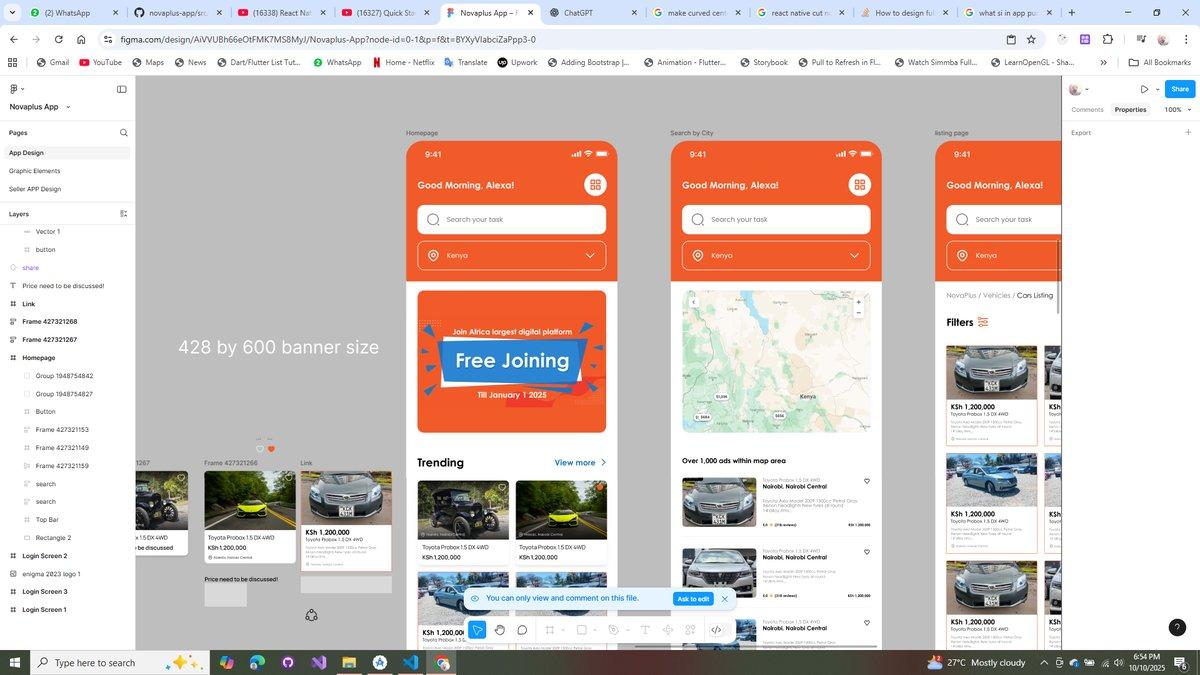This screenshot has width=1200, height=675.
Task: Select the Move tool in bottom toolbar
Action: click(478, 630)
